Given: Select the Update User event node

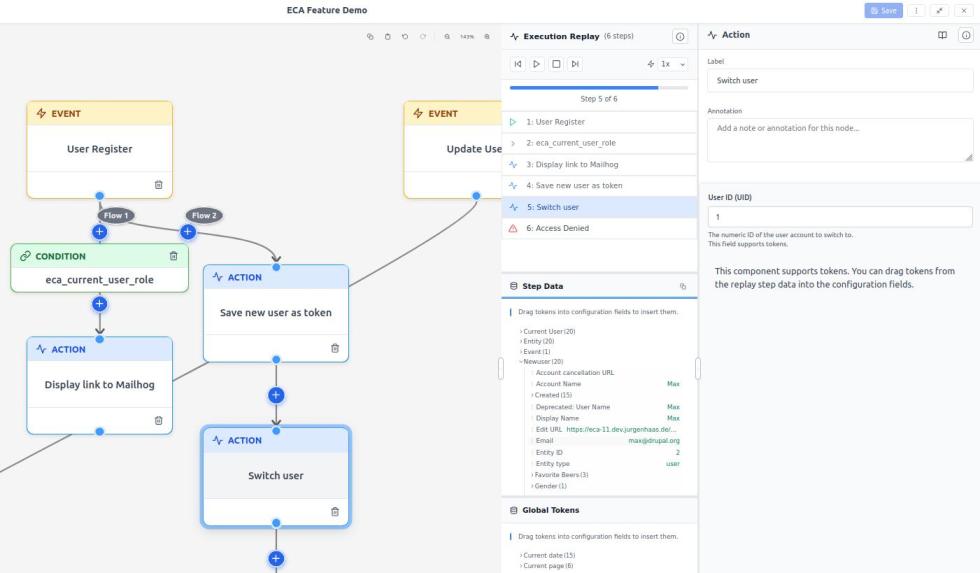Looking at the screenshot, I should pyautogui.click(x=452, y=149).
